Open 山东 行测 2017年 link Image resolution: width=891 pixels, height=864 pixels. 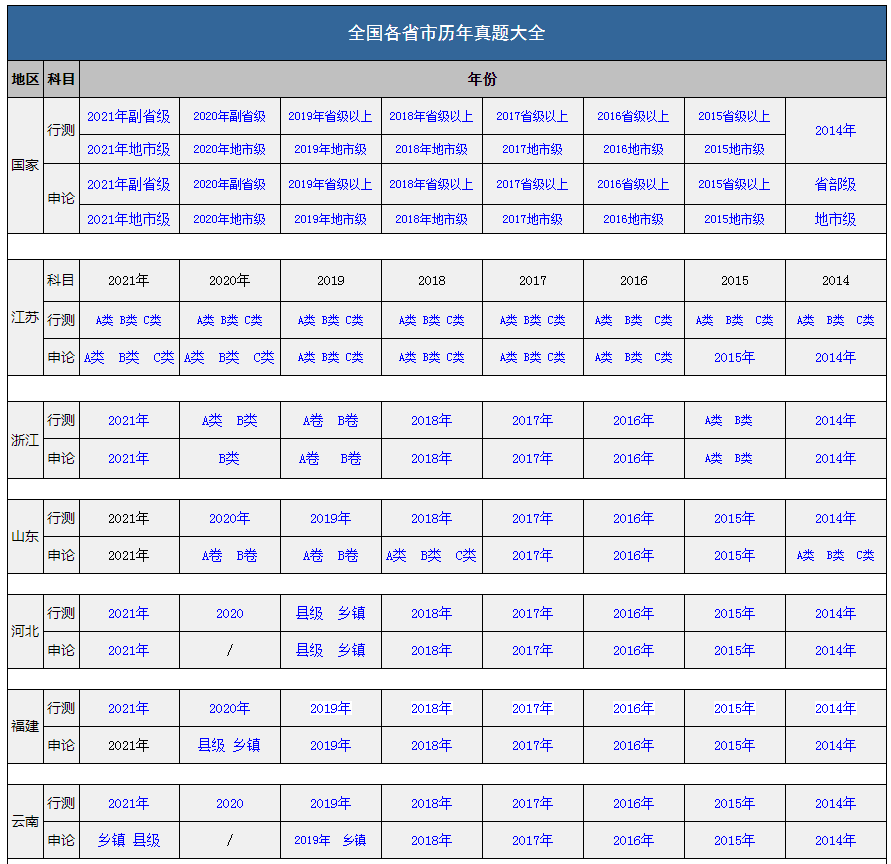point(532,518)
